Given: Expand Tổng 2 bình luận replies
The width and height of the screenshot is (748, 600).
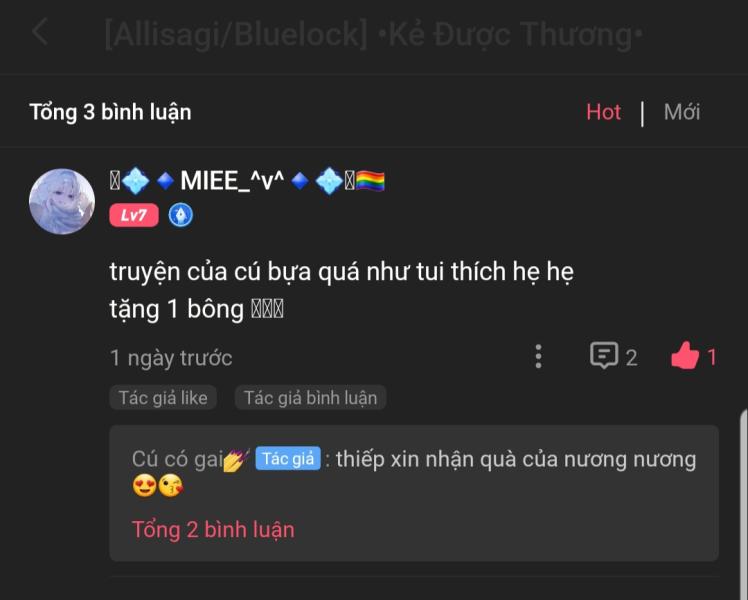Looking at the screenshot, I should click(213, 530).
